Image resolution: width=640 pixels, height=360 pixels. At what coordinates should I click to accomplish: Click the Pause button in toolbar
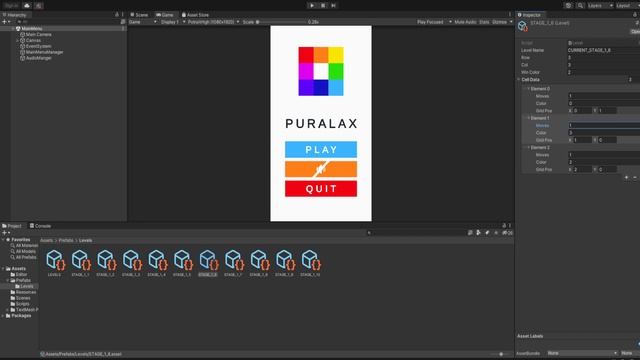(x=323, y=5)
